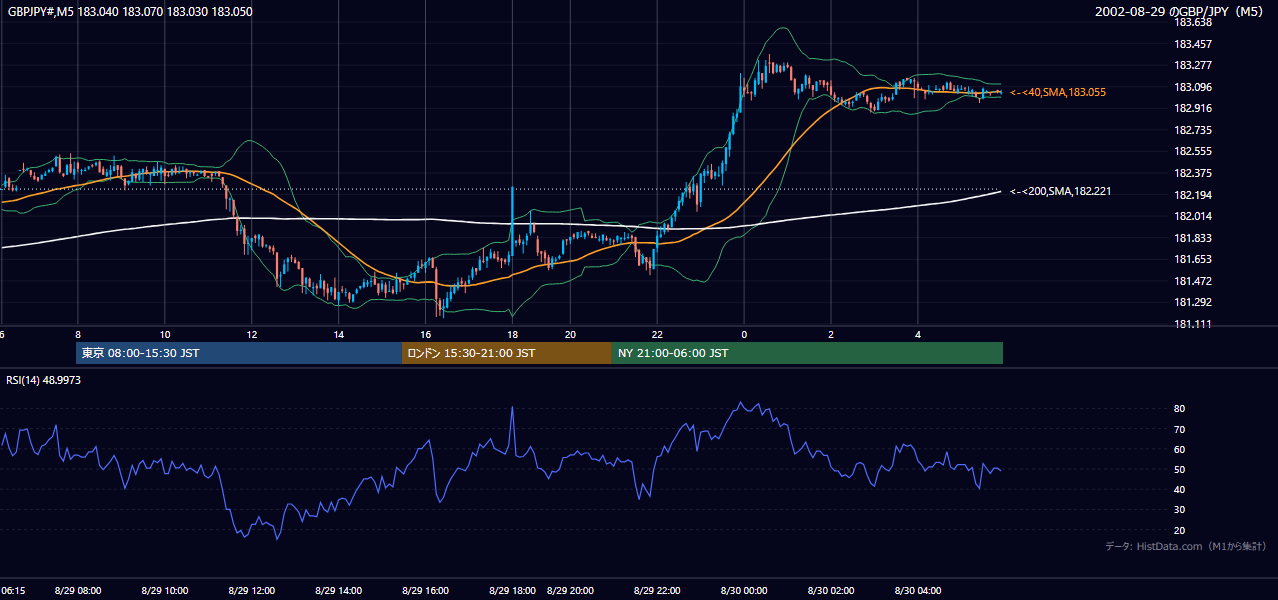This screenshot has width=1278, height=600.
Task: Click the 183.096 price axis label
Action: pyautogui.click(x=1192, y=87)
